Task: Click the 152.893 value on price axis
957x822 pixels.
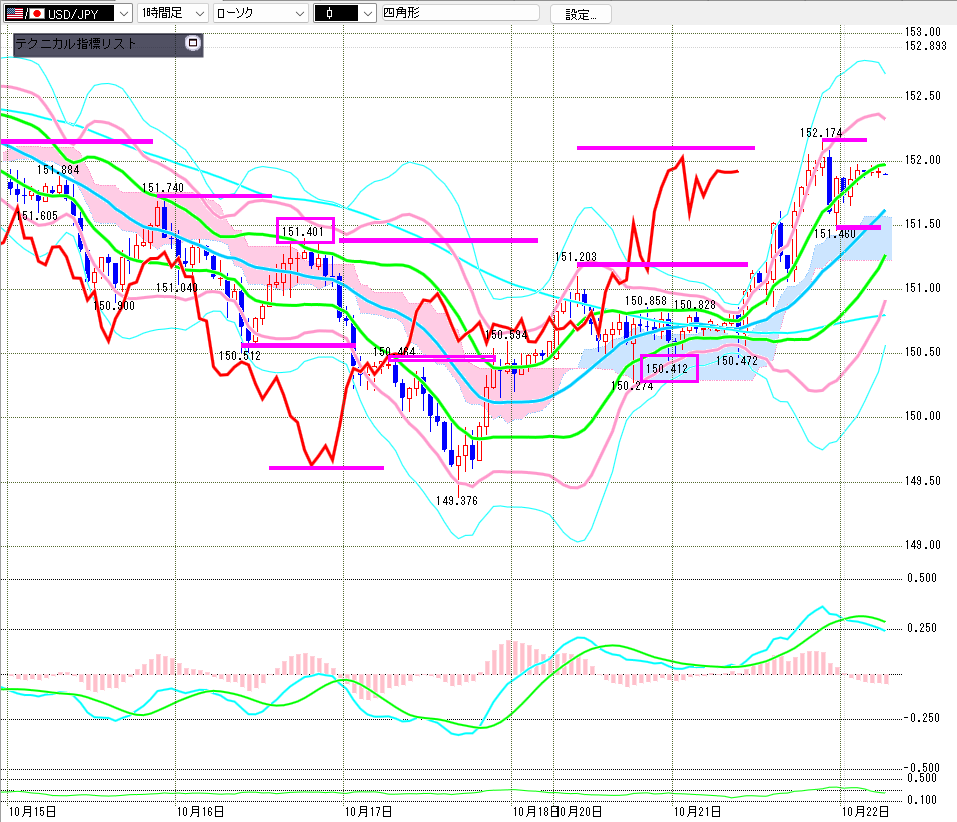Action: pos(925,46)
